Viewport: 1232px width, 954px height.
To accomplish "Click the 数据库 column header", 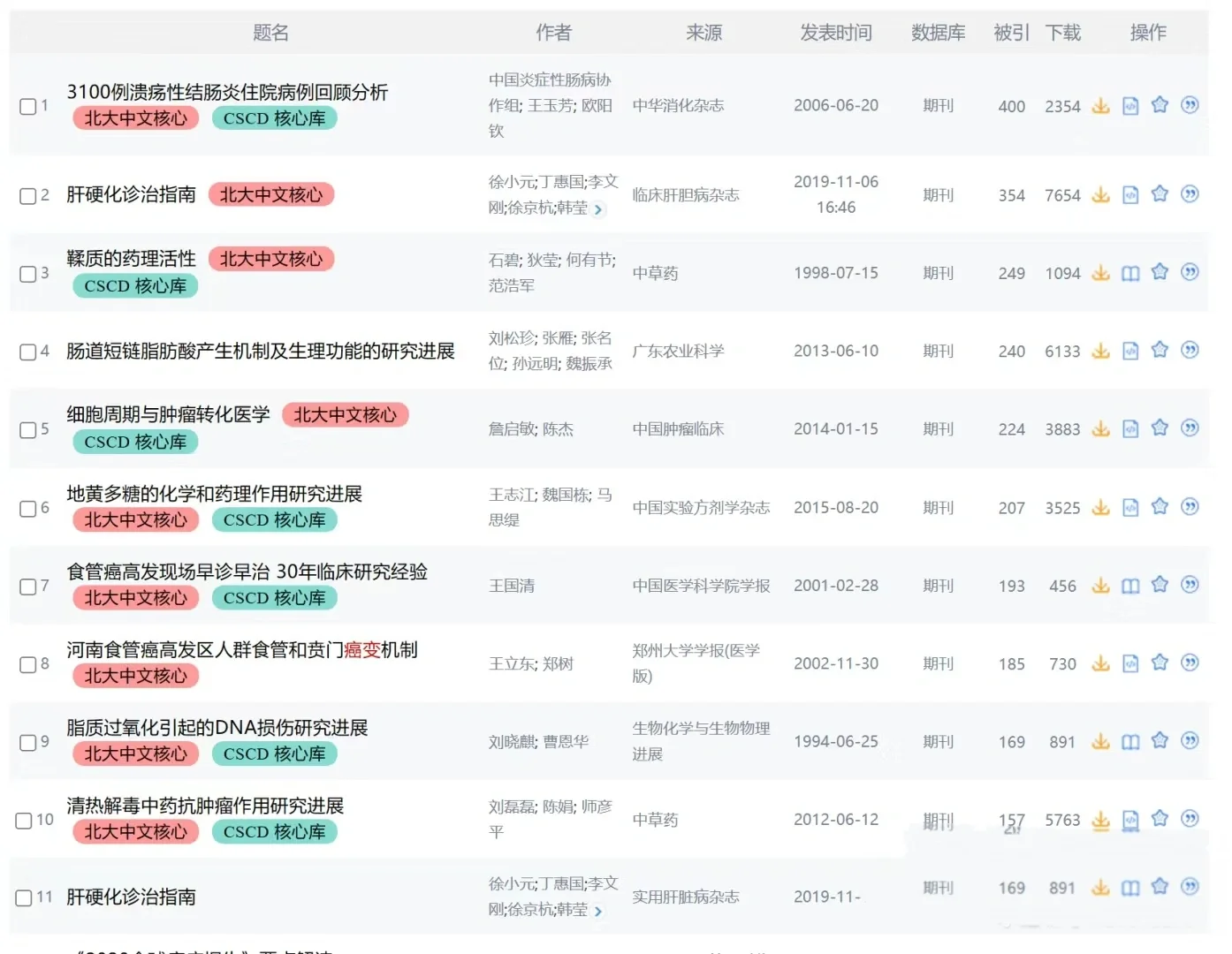I will (x=939, y=33).
